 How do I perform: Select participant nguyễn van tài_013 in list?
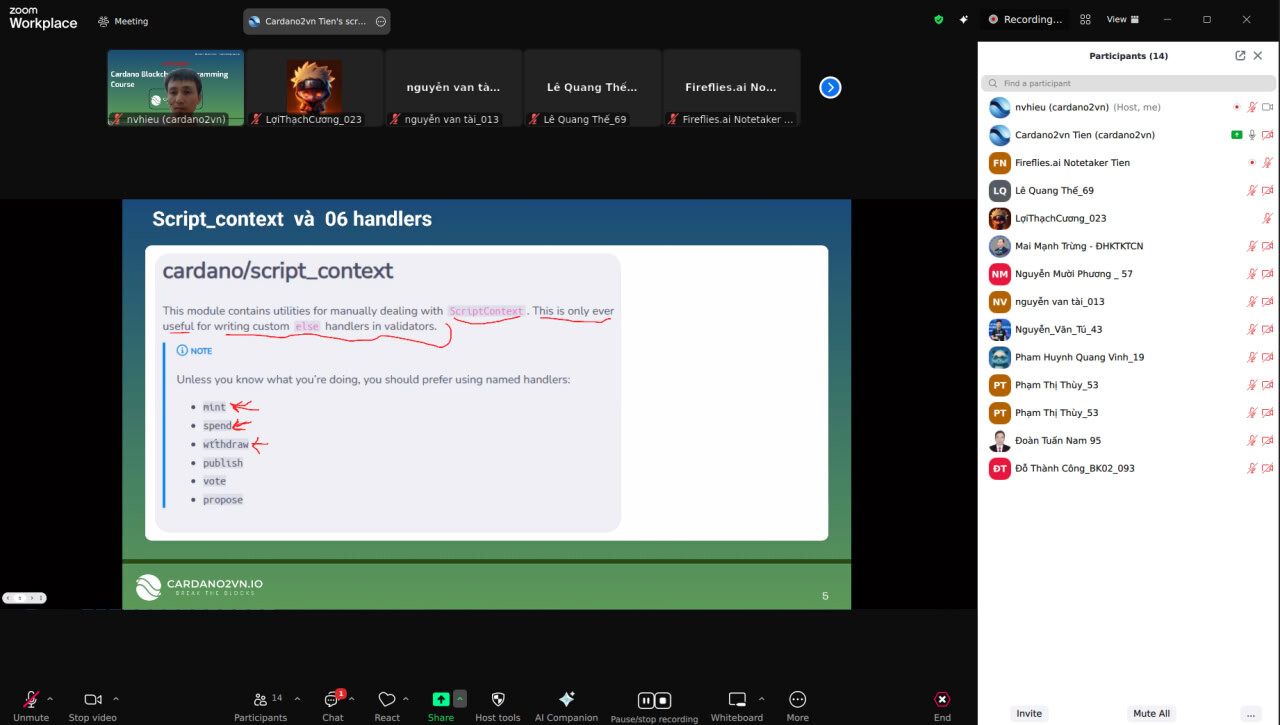pos(1128,302)
